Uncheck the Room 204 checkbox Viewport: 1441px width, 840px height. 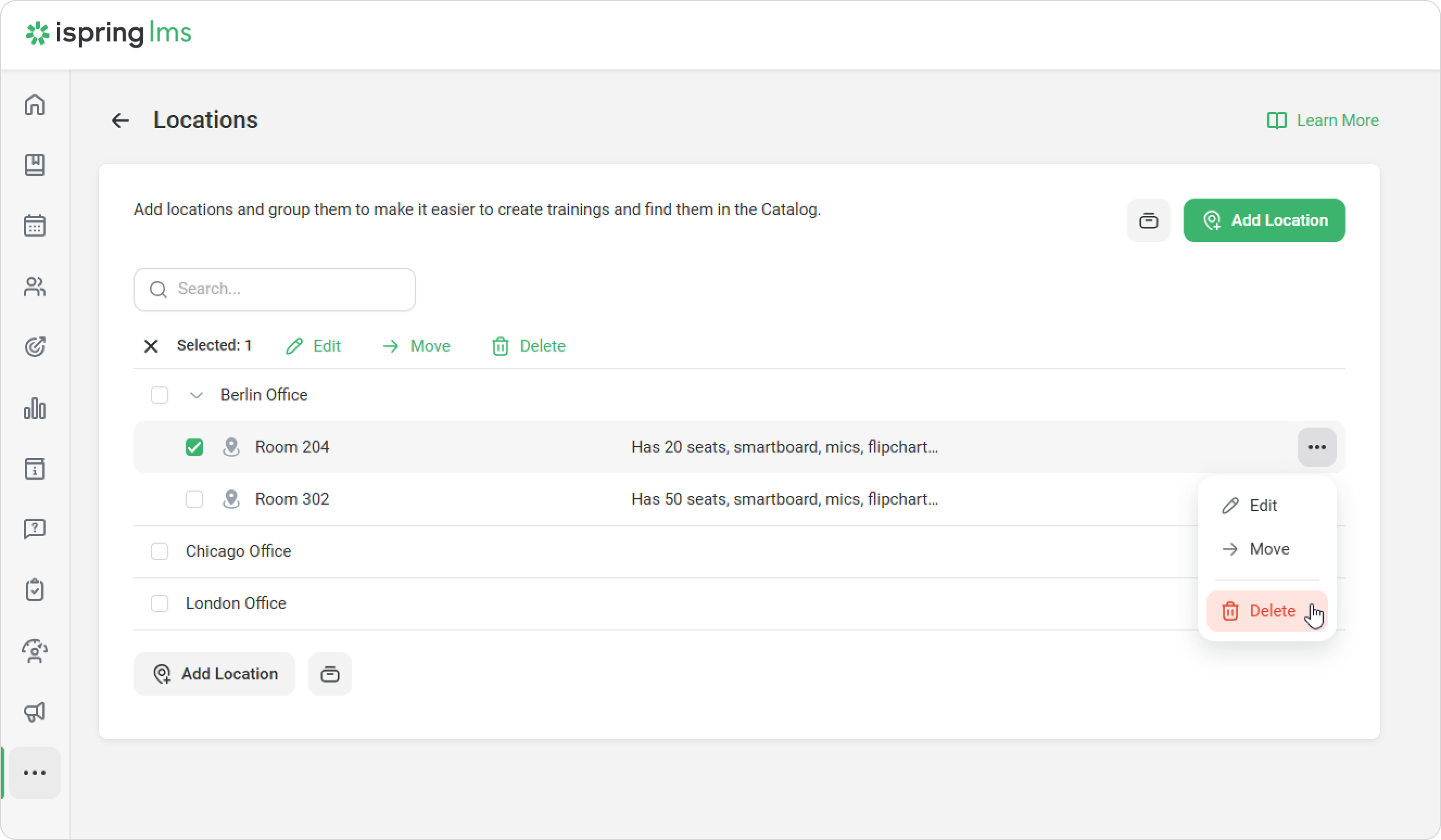(194, 447)
